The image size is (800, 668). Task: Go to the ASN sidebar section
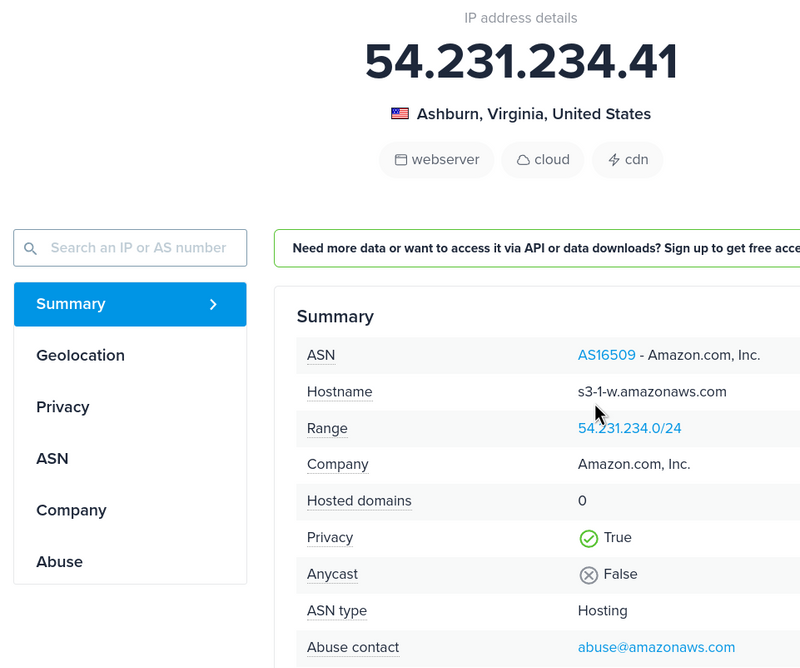pyautogui.click(x=52, y=459)
